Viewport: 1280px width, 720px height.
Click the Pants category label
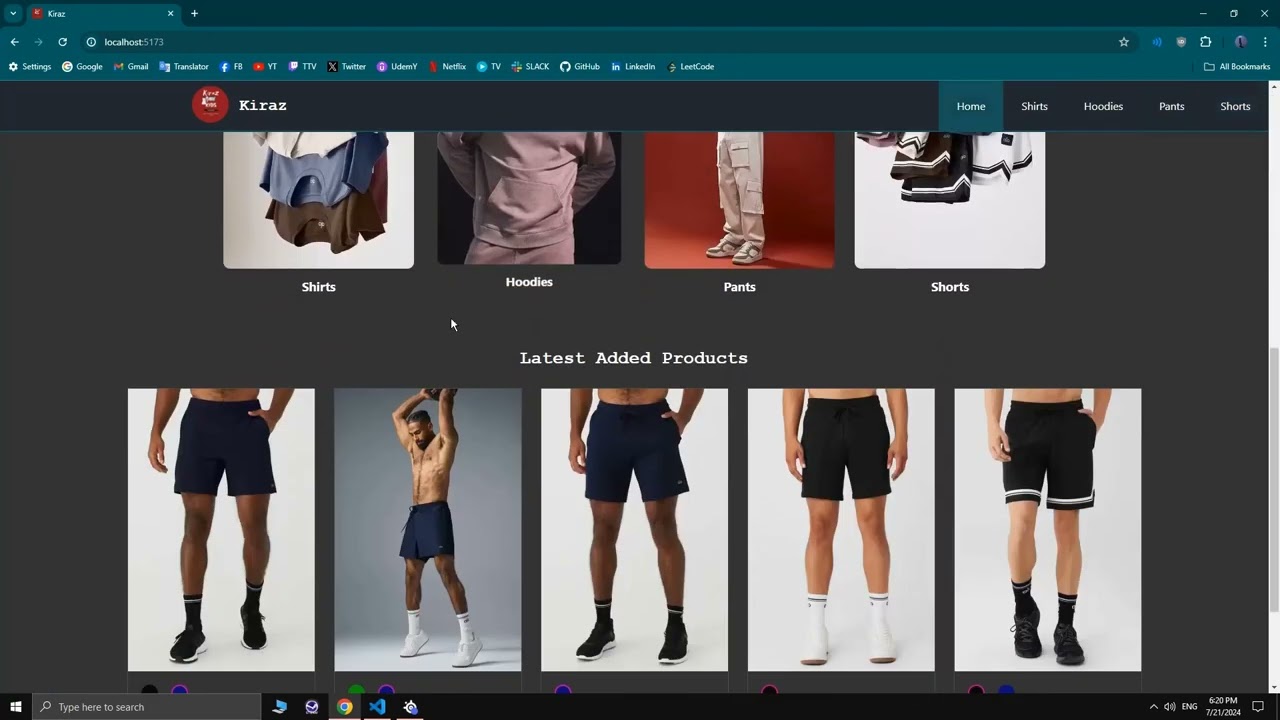739,287
